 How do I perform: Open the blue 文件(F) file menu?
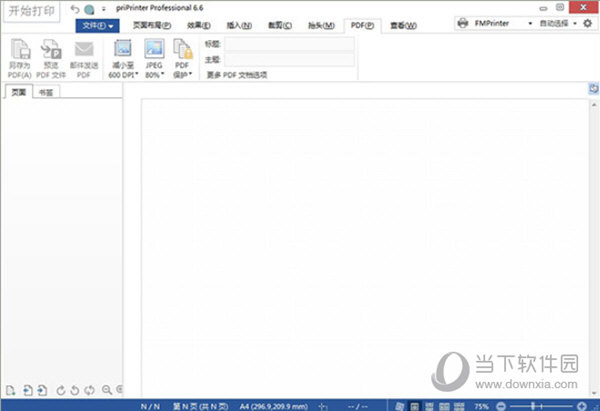coord(98,26)
